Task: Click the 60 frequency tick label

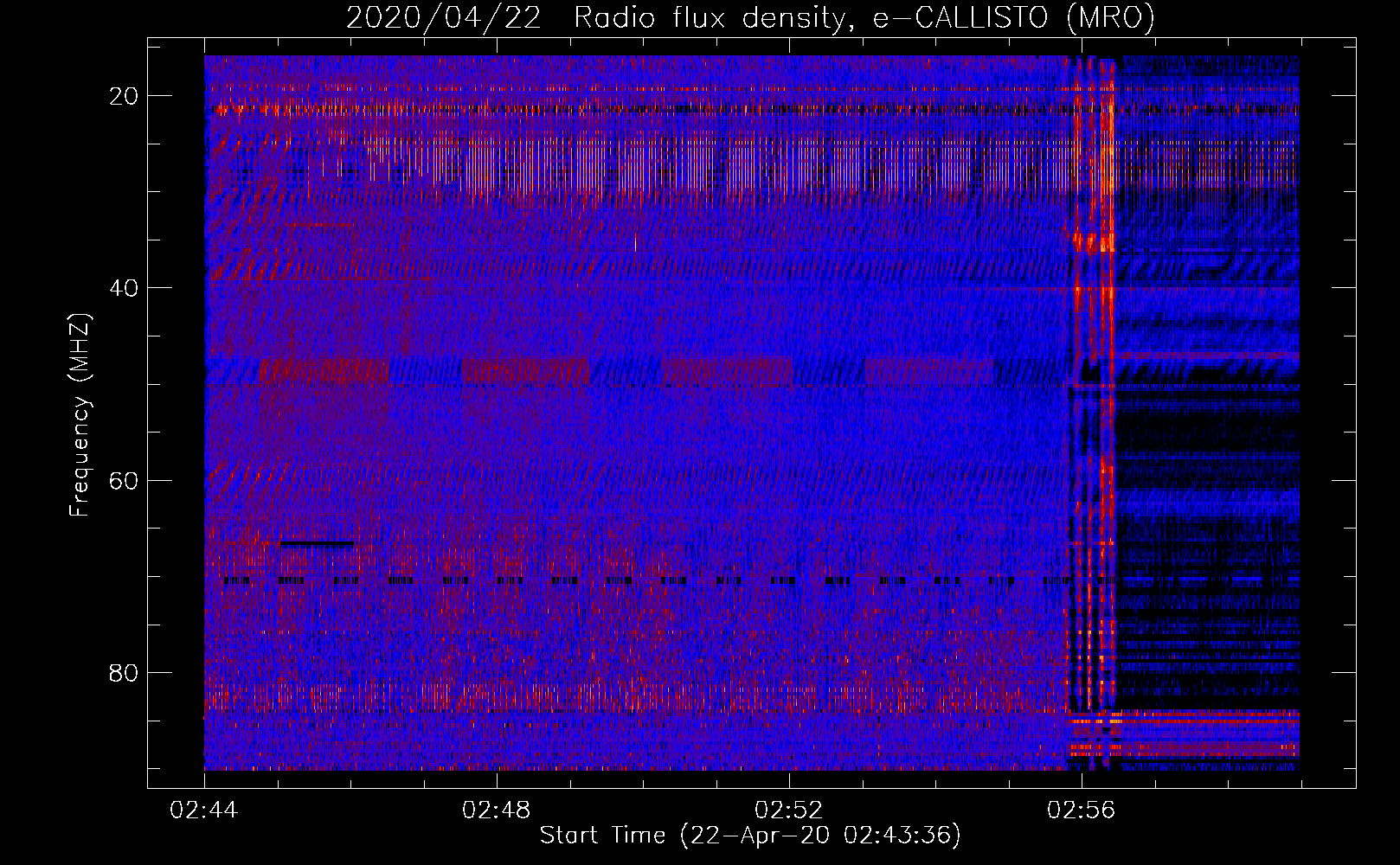Action: tap(125, 480)
